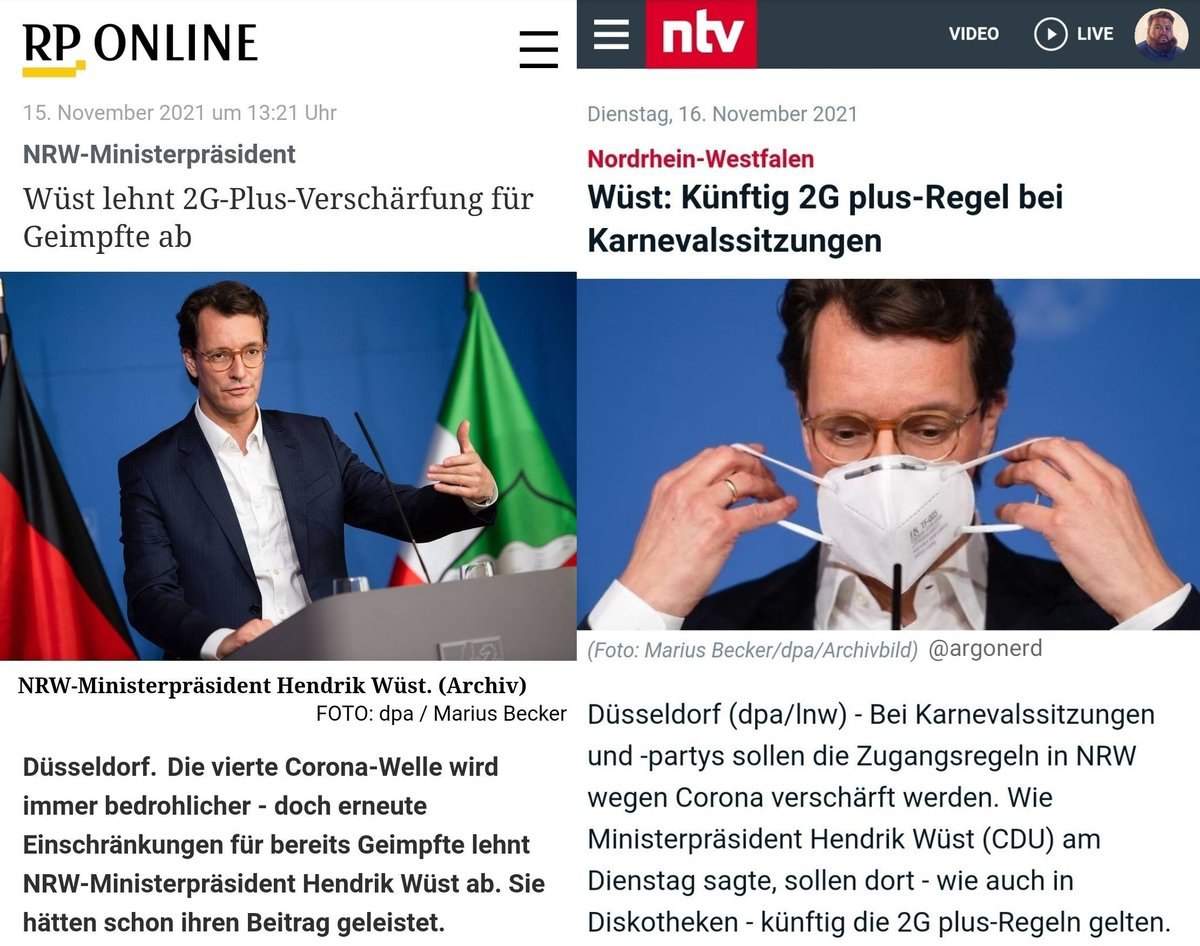Image resolution: width=1200 pixels, height=946 pixels.
Task: Click the @argonerd watermark handle
Action: click(x=985, y=649)
